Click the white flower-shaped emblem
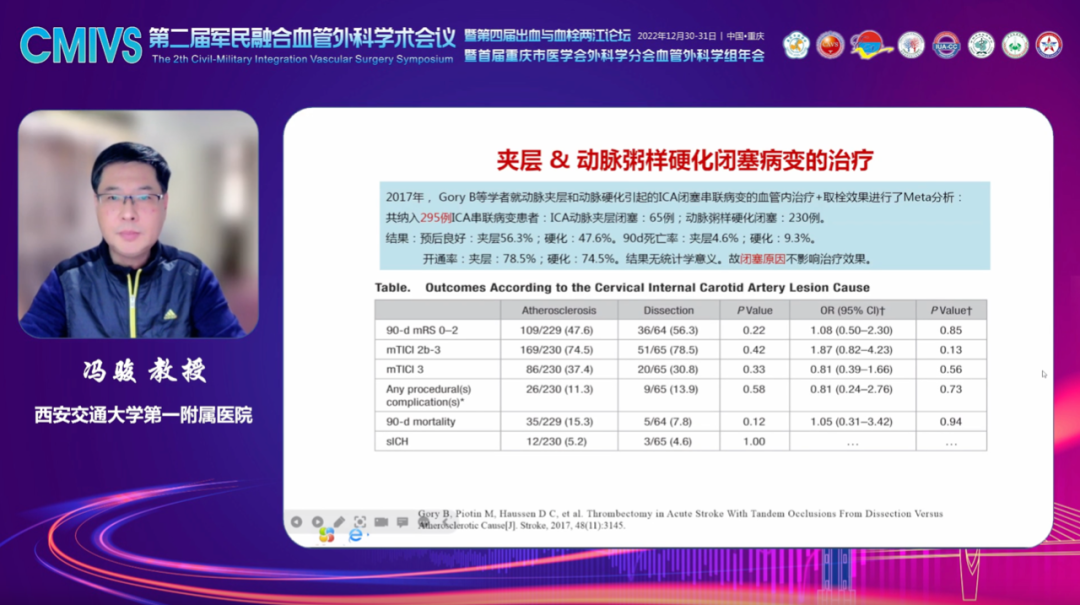The width and height of the screenshot is (1080, 605). tap(796, 45)
